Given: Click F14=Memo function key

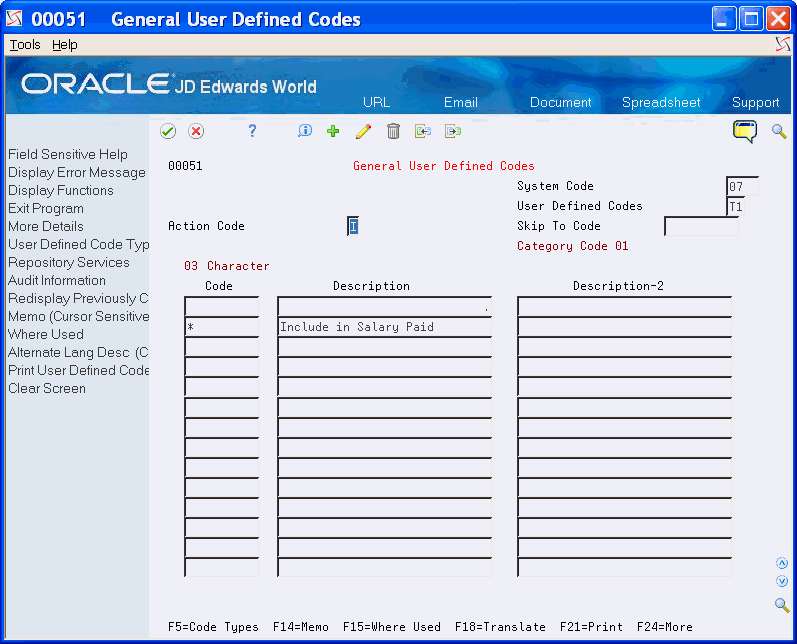Looking at the screenshot, I should coord(301,627).
